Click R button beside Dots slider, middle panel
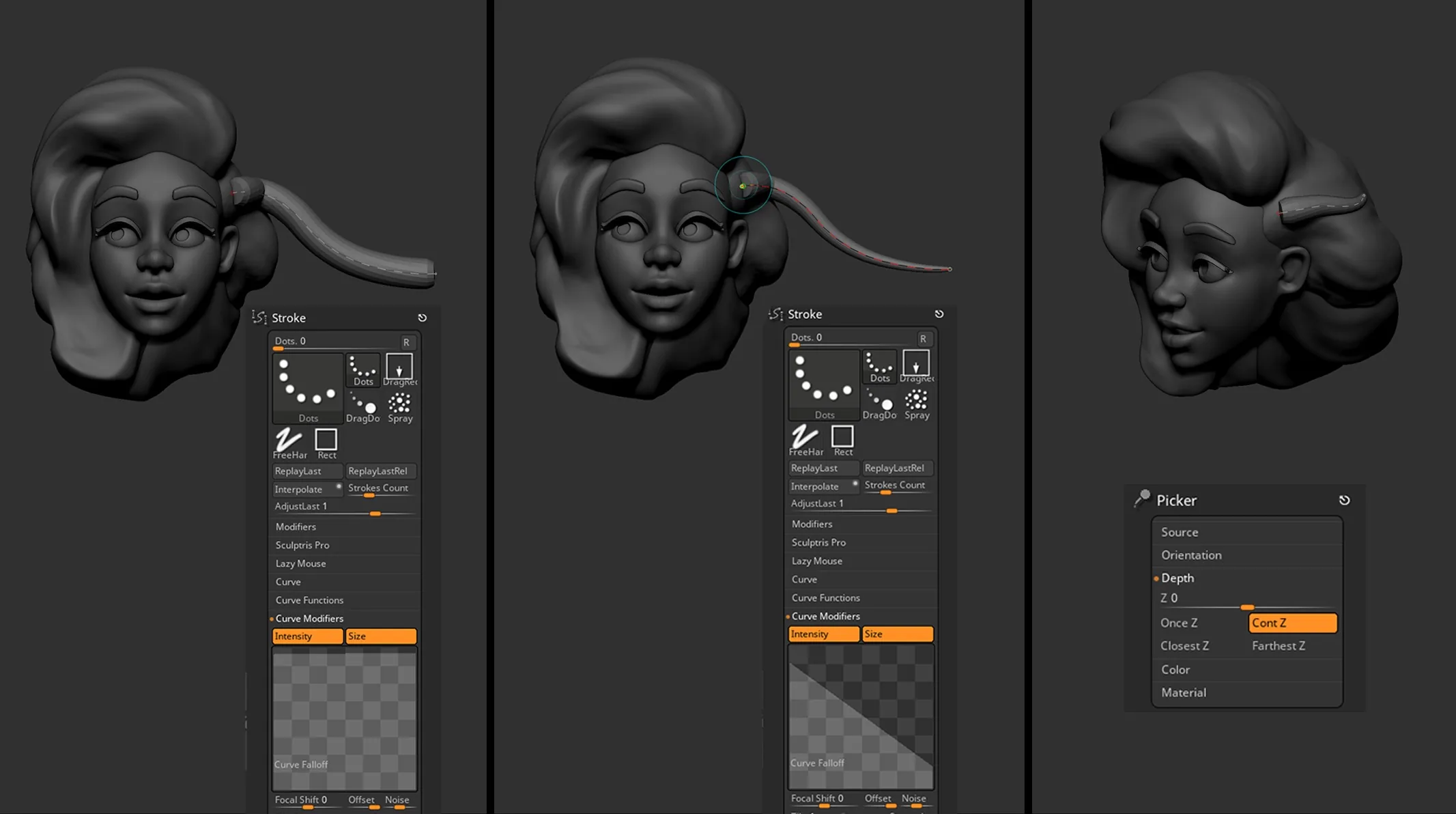 923,338
